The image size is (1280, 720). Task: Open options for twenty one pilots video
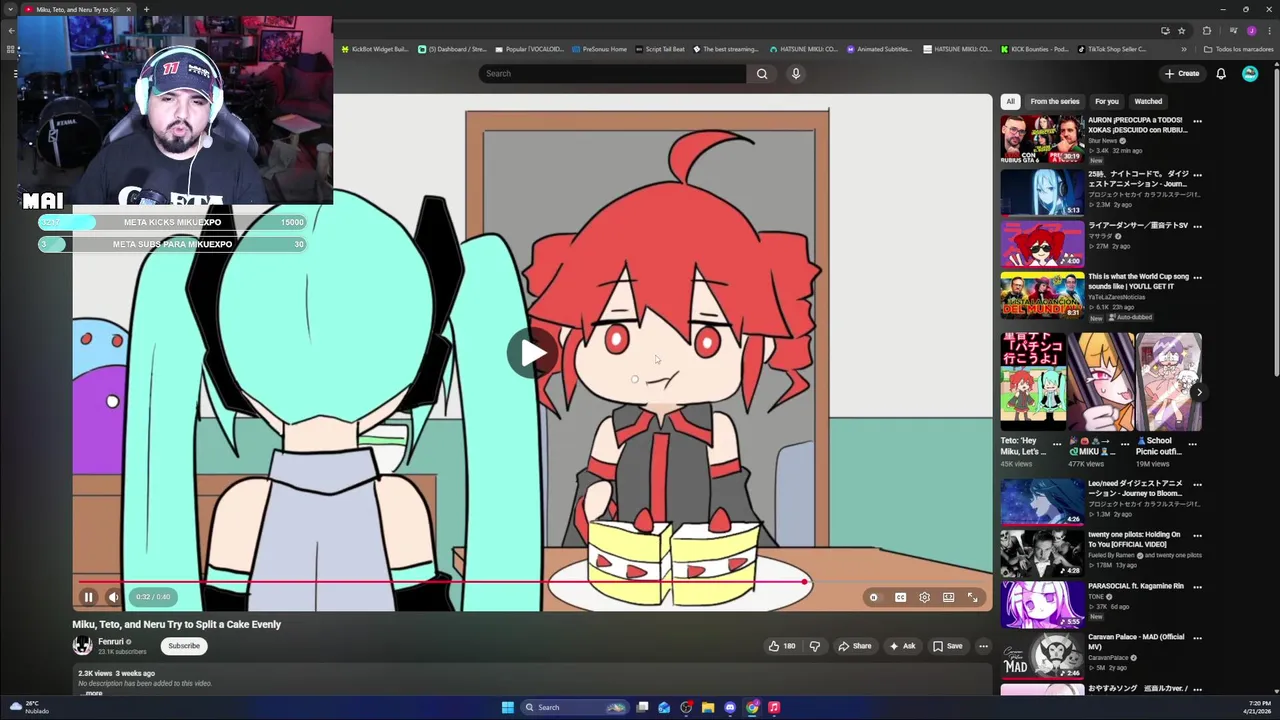point(1197,535)
